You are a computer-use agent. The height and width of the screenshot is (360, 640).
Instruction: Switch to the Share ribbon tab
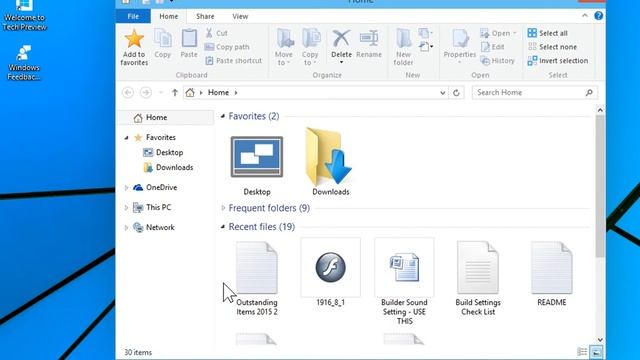pos(205,16)
